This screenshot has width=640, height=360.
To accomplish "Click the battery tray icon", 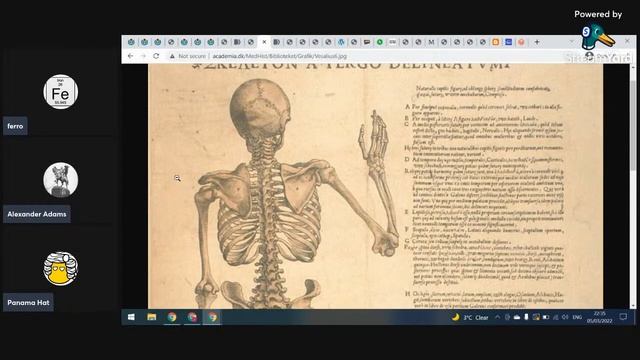I will (546, 317).
